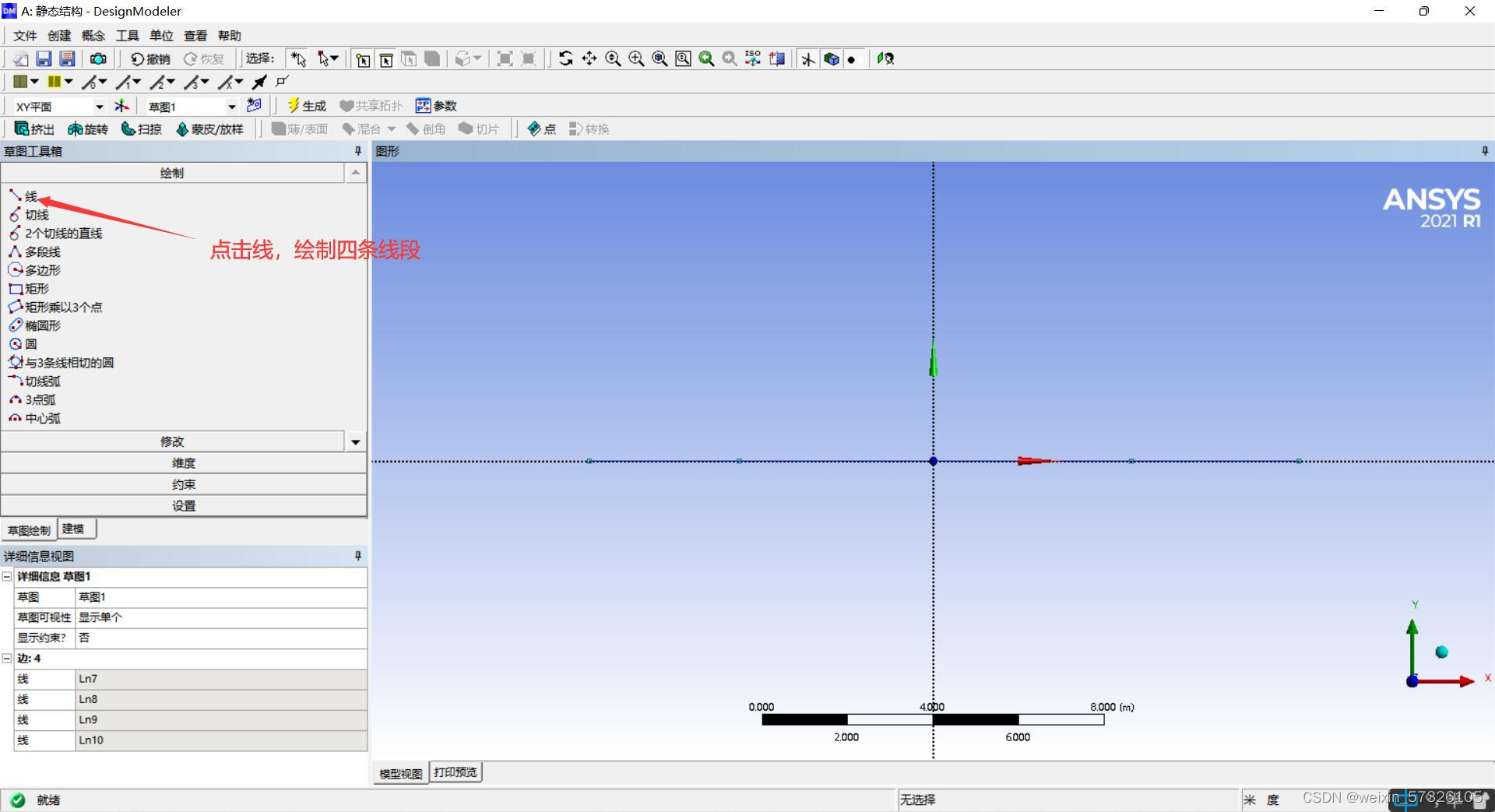Switch to the 建模 tab

point(74,529)
